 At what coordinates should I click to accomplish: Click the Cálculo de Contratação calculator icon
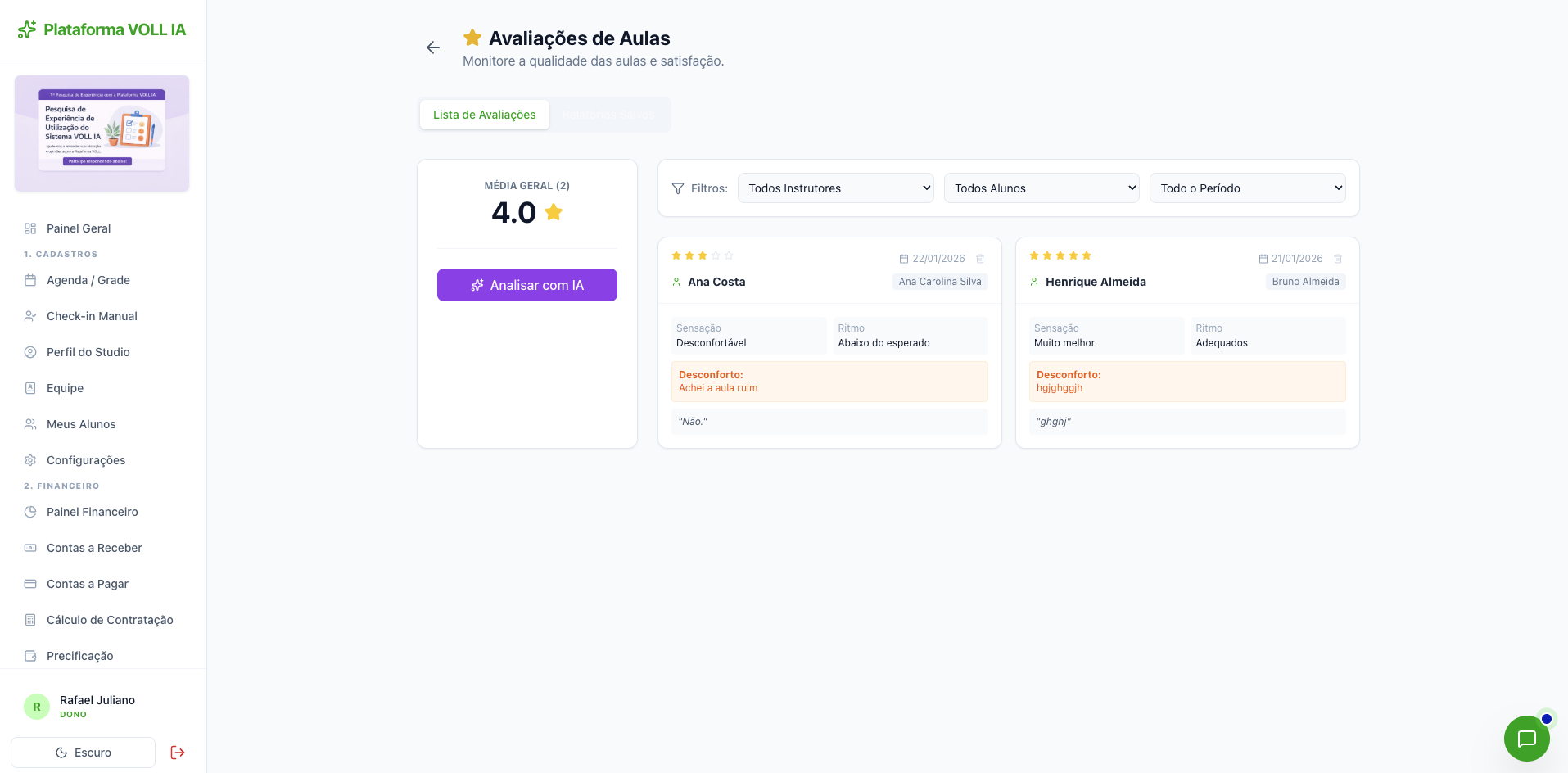[30, 620]
